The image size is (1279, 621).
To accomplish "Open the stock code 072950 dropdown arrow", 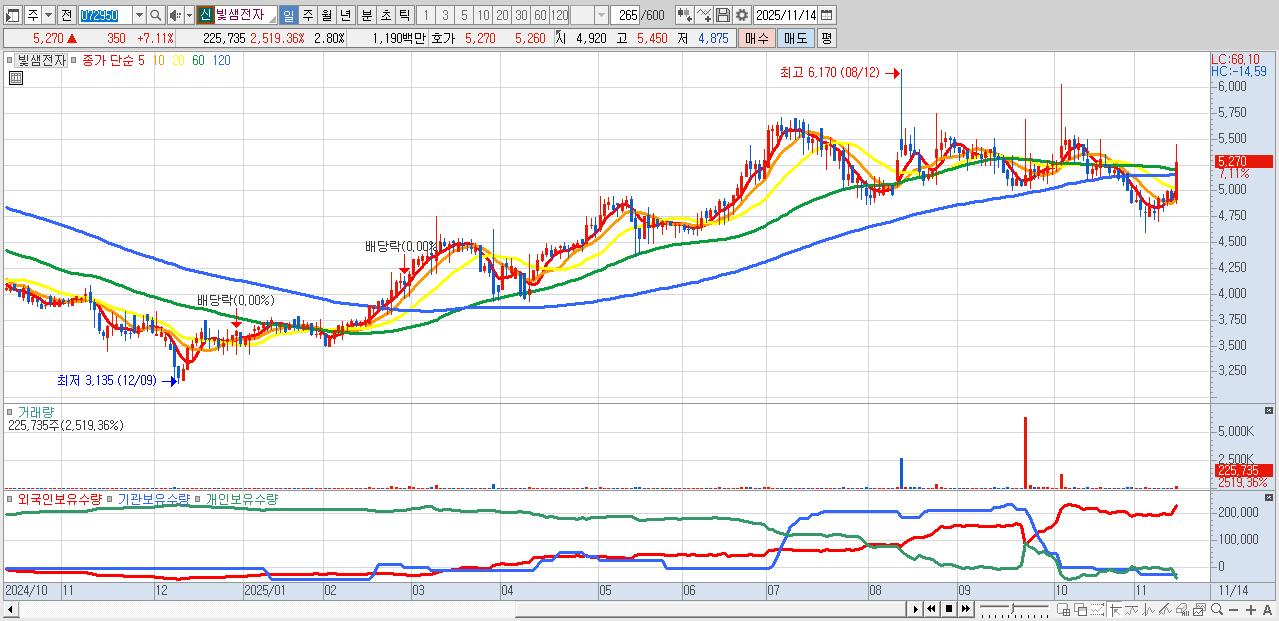I will tap(139, 15).
